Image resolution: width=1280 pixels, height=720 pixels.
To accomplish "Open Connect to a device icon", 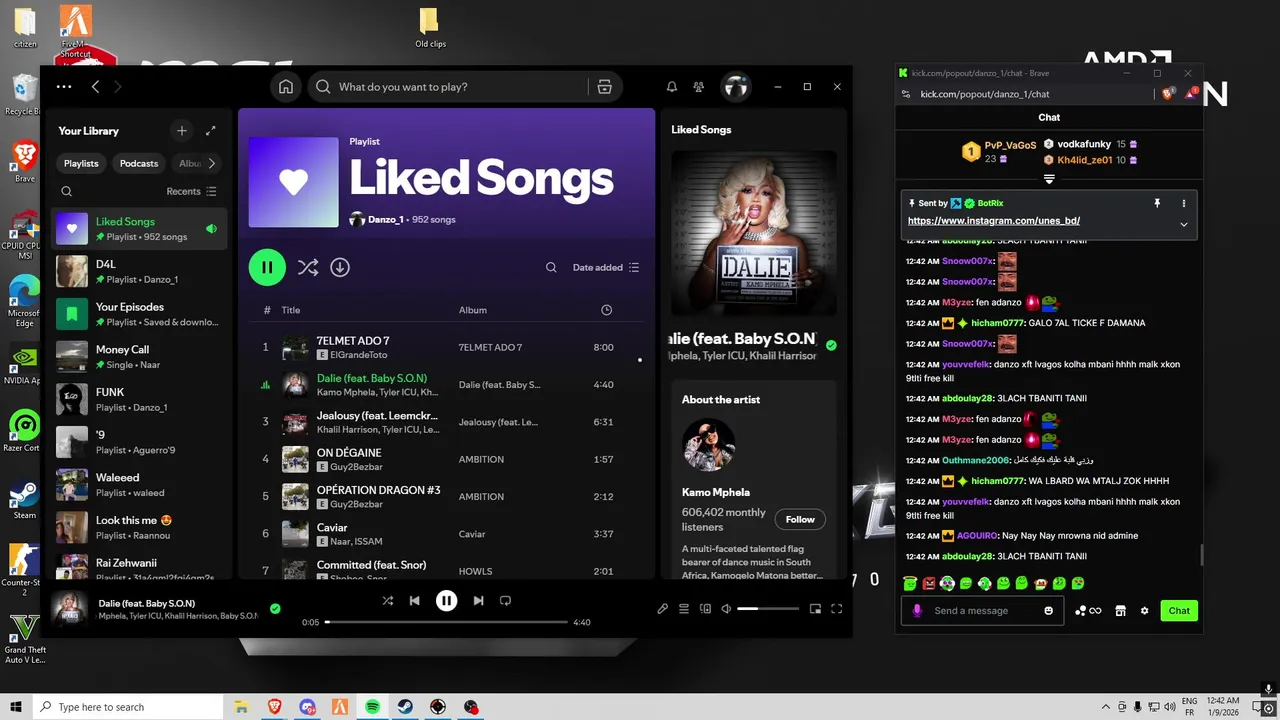I will [706, 608].
